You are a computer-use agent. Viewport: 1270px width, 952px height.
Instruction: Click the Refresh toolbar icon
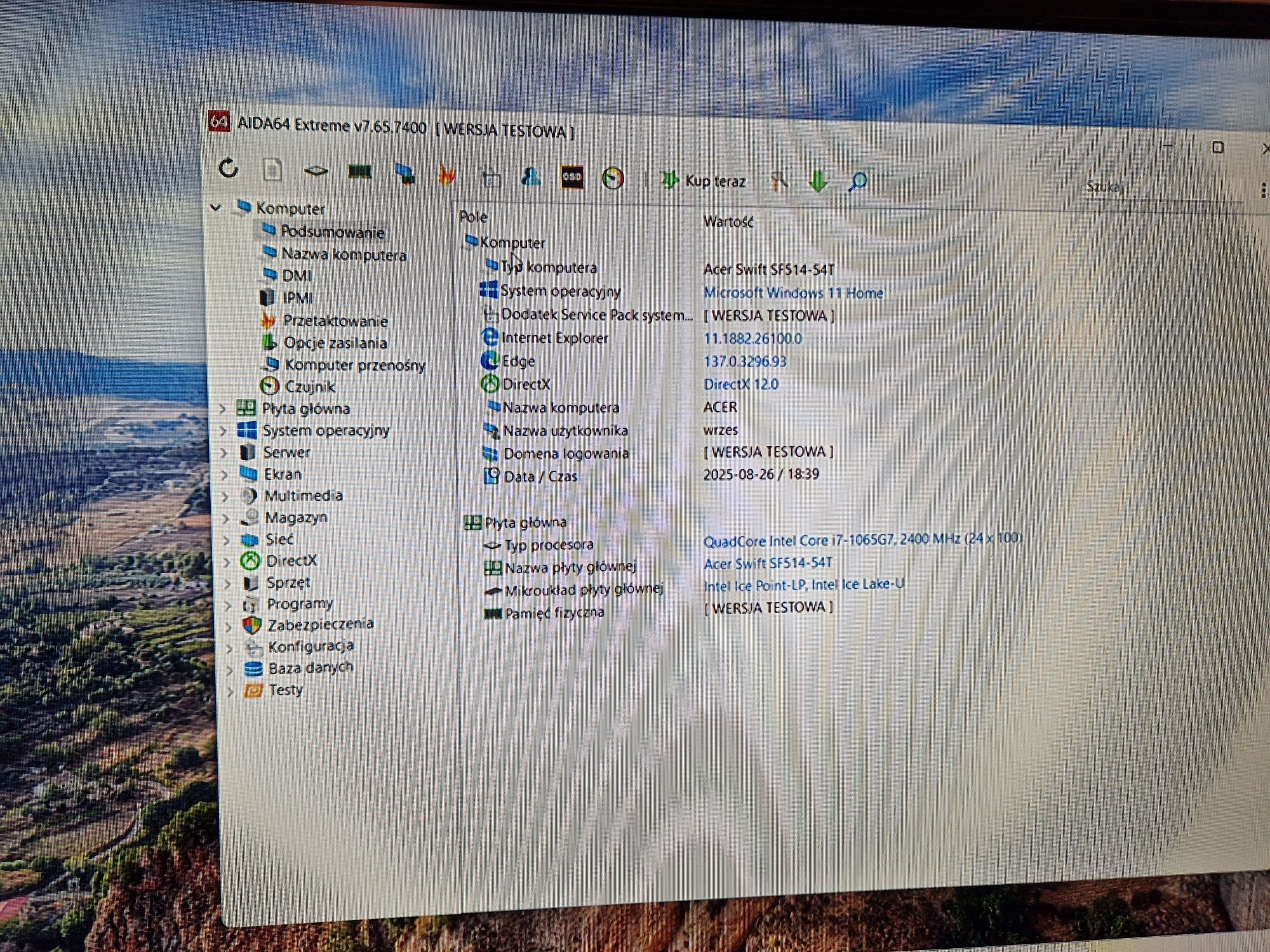(x=229, y=168)
